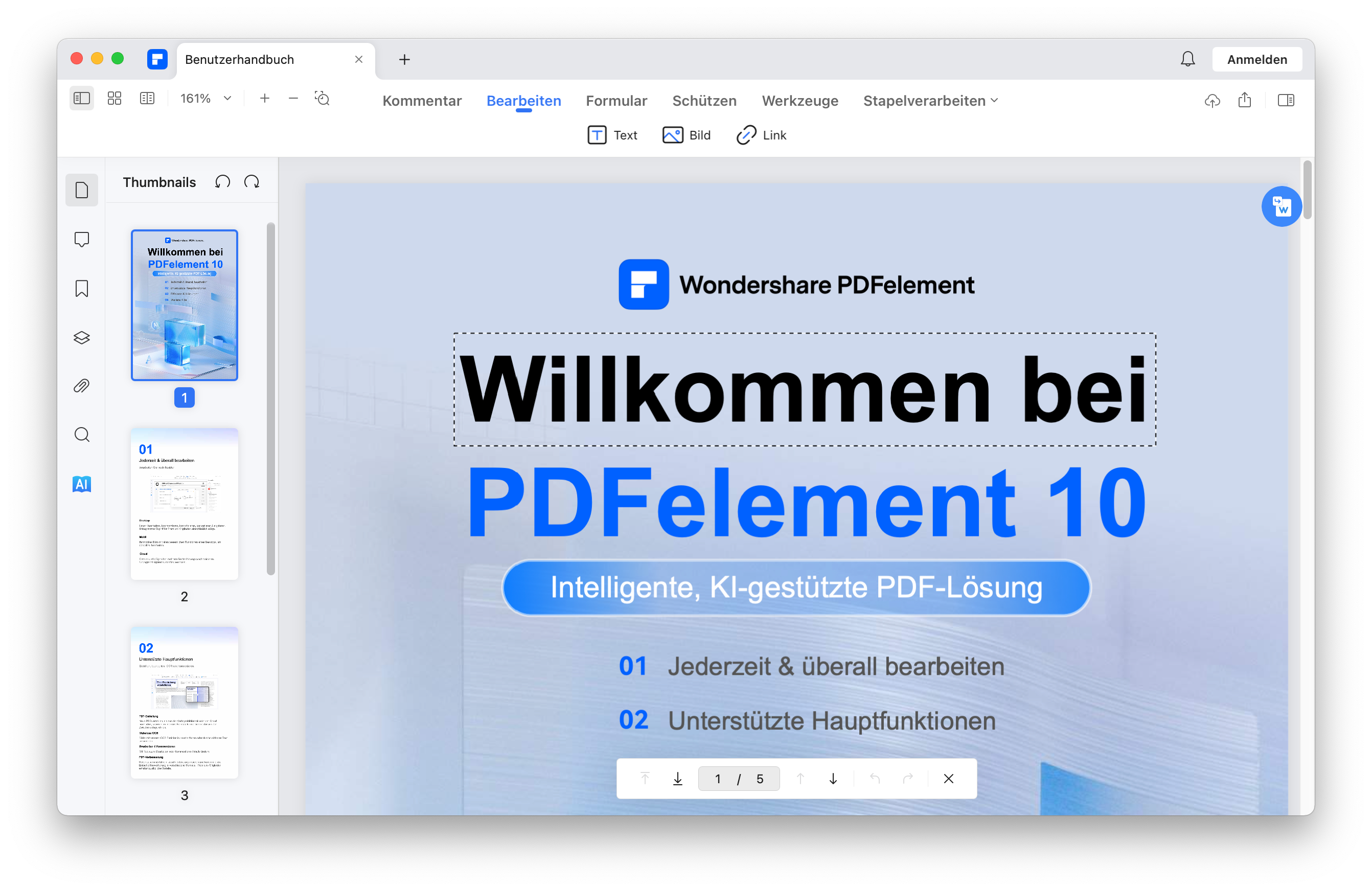Expand the zoom level percentage control
The image size is (1372, 891).
pyautogui.click(x=227, y=100)
